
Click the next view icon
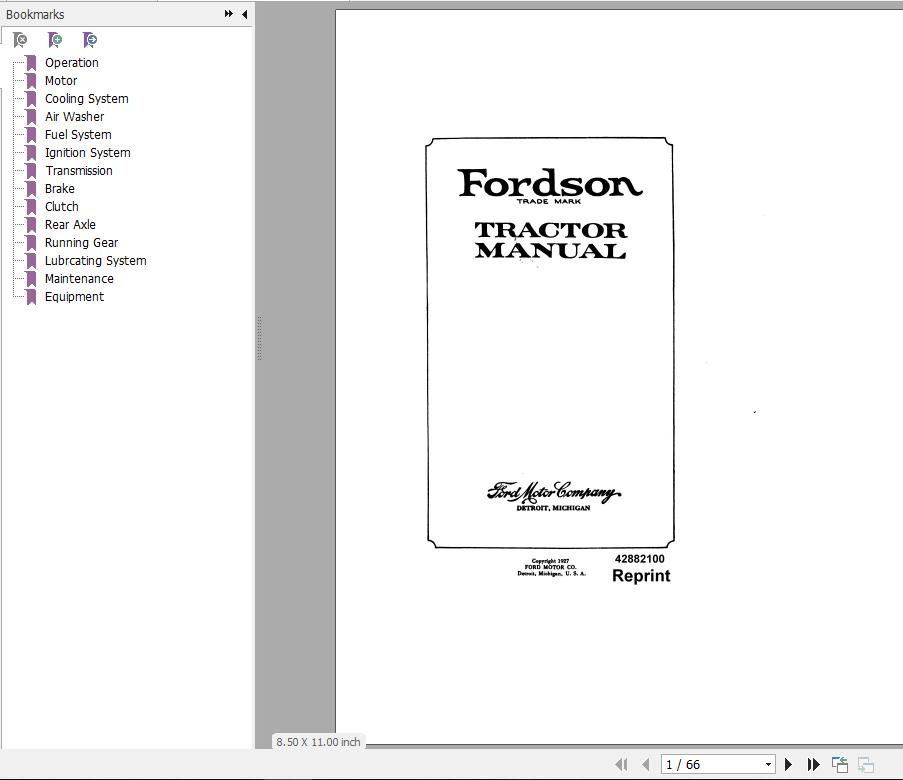pyautogui.click(x=863, y=763)
